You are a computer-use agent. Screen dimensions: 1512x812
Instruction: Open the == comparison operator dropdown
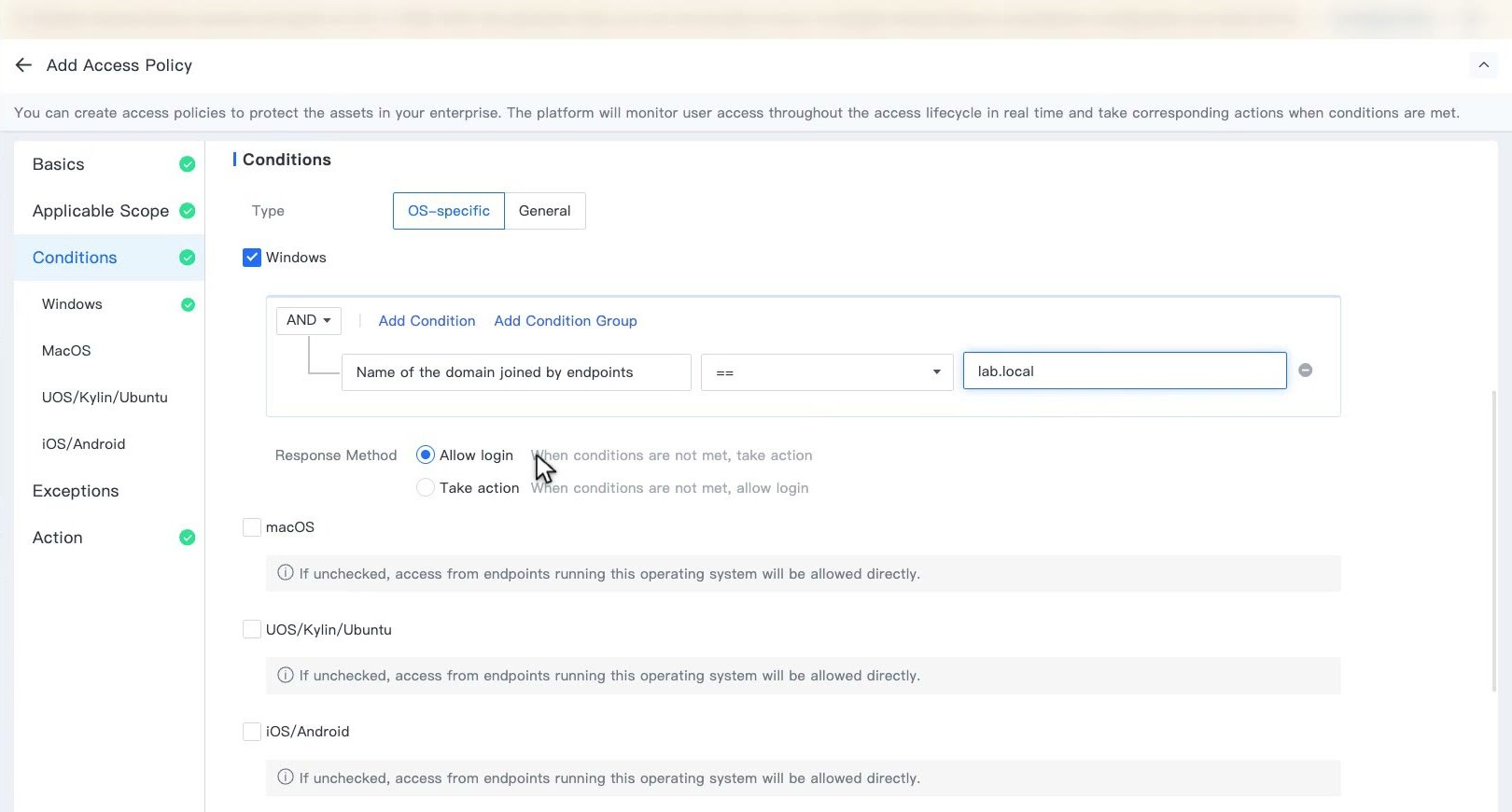pyautogui.click(x=827, y=372)
